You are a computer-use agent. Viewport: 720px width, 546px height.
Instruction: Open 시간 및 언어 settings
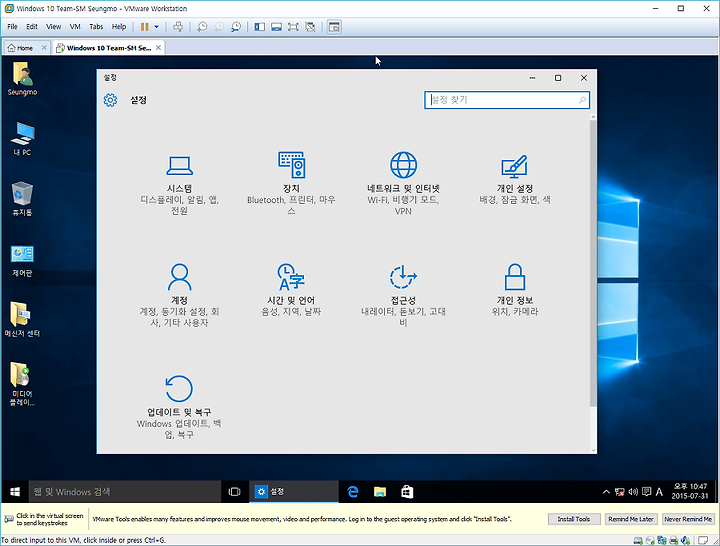tap(291, 290)
